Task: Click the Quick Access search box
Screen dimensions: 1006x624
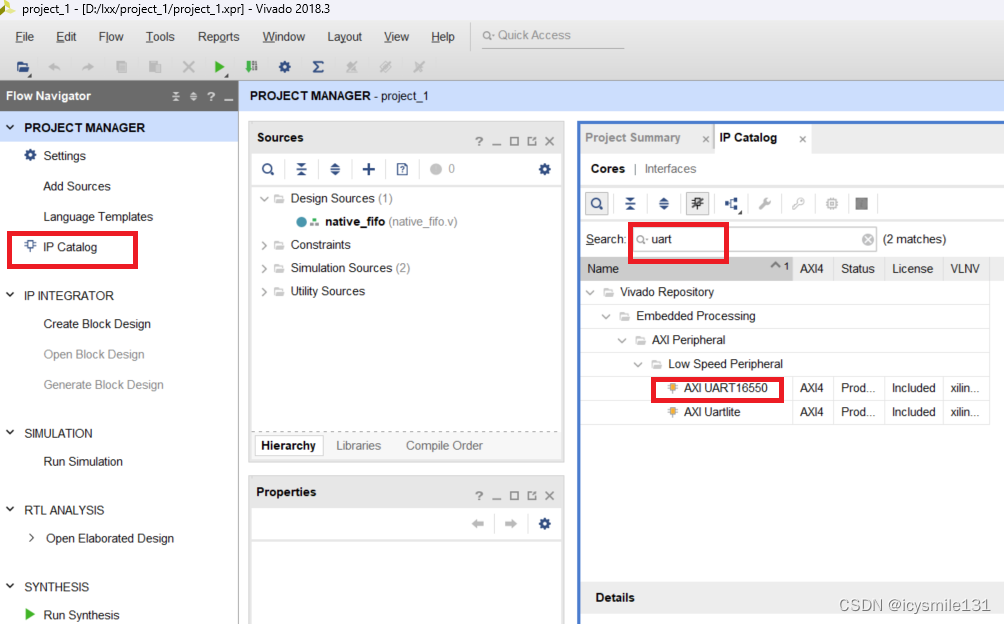Action: point(552,36)
